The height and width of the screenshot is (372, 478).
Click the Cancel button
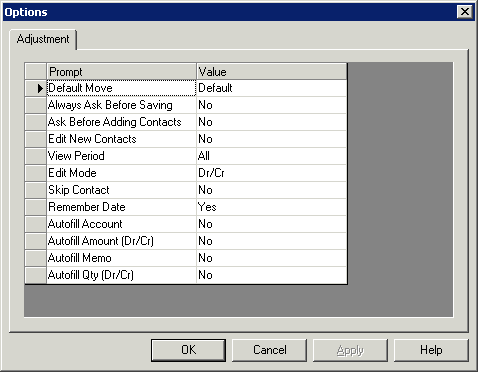pyautogui.click(x=269, y=350)
